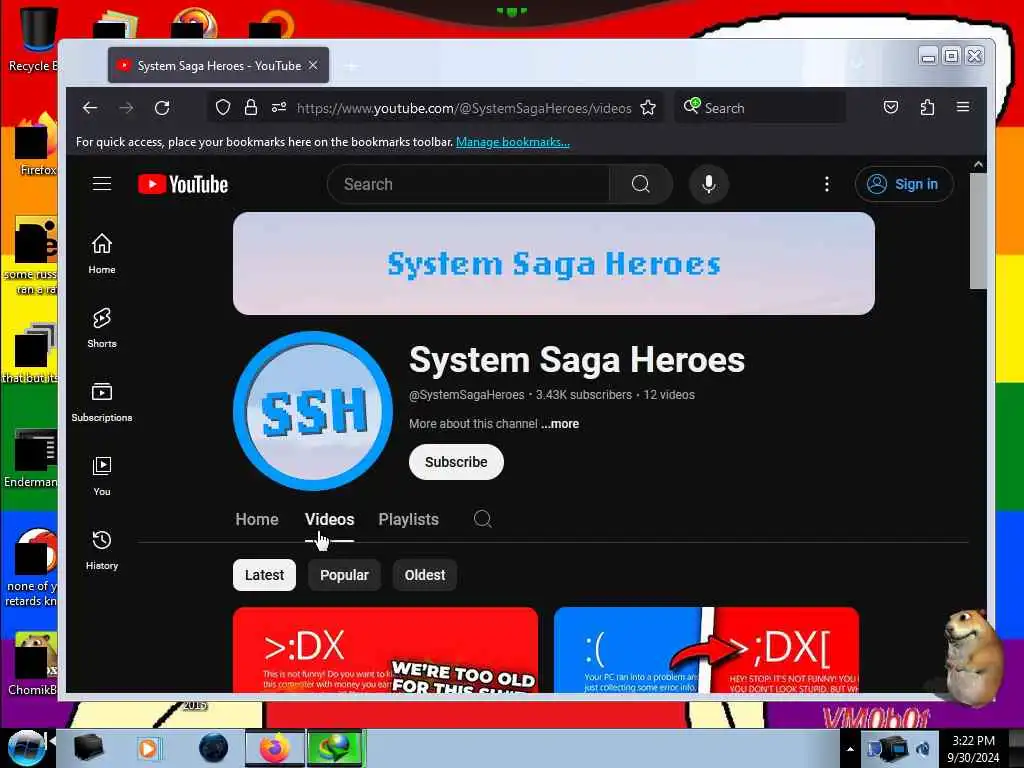Screen dimensions: 1024x768
Task: Click the site security padlock icon
Action: [x=251, y=107]
